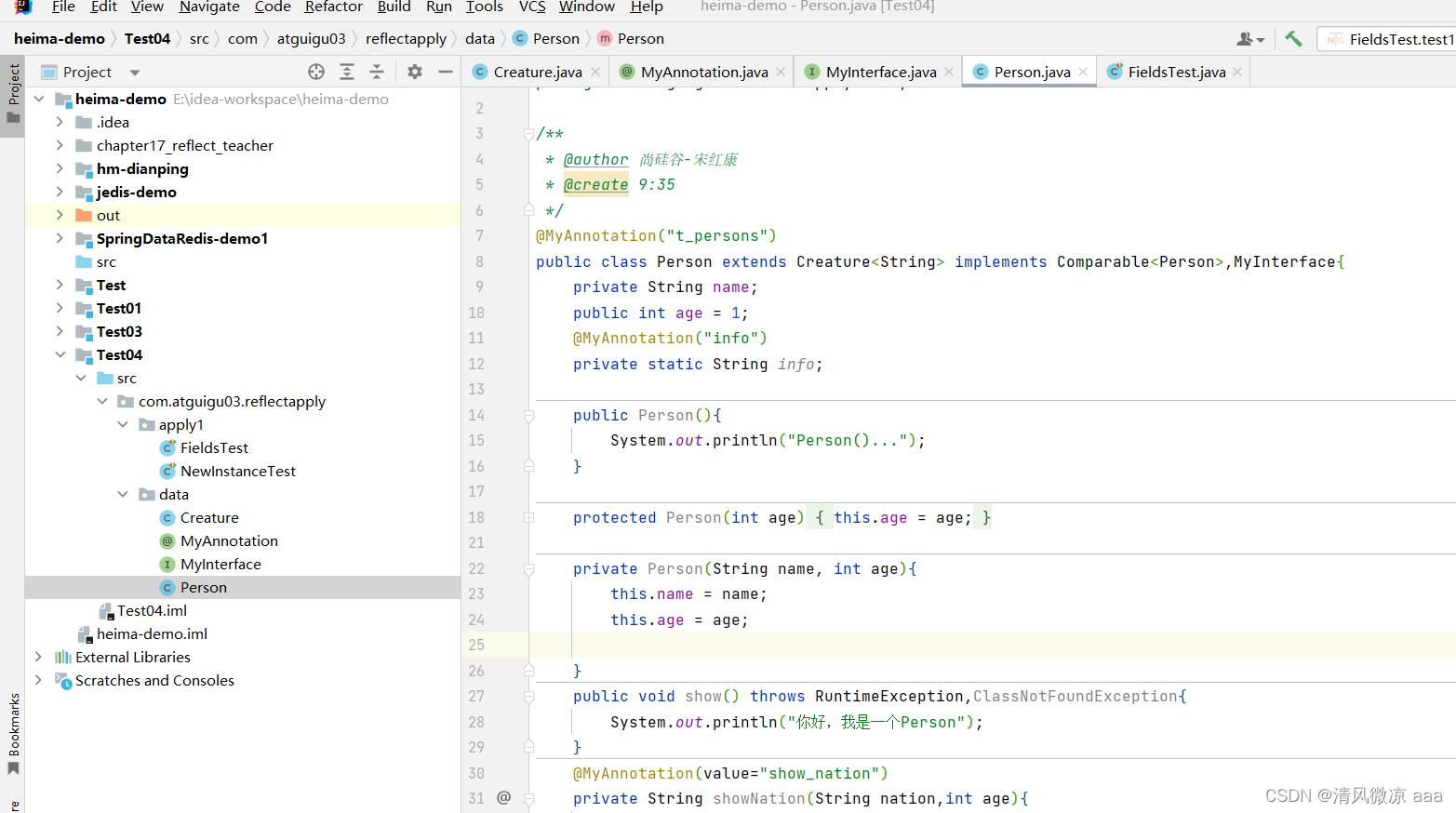The height and width of the screenshot is (813, 1456).
Task: Open the Build menu
Action: [x=394, y=7]
